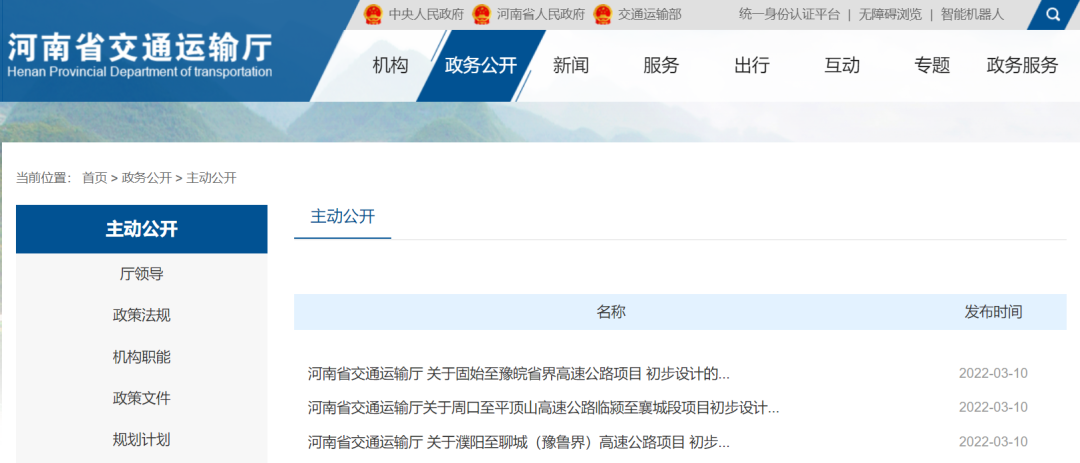Select 政务公开 in the navigation bar
Screen dimensions: 1080x463
coord(481,66)
